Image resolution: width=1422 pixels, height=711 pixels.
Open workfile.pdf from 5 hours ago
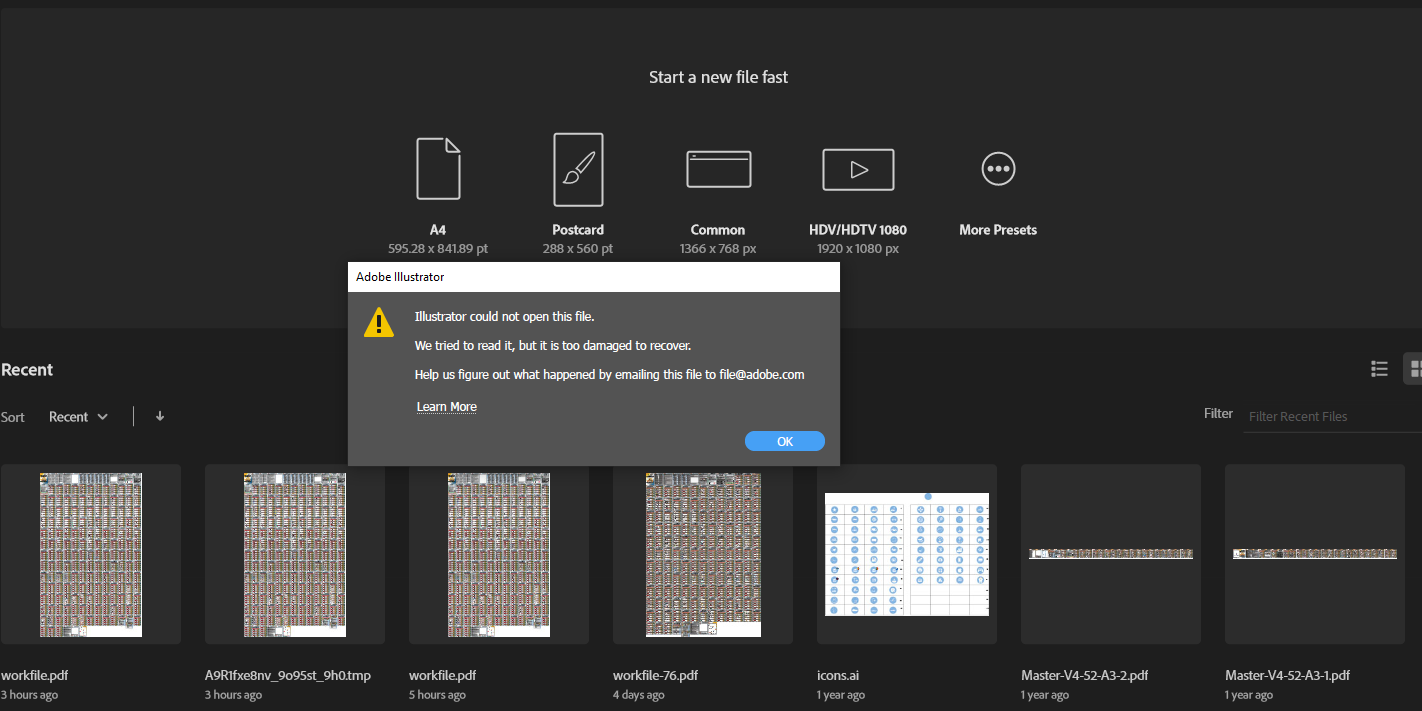[499, 554]
